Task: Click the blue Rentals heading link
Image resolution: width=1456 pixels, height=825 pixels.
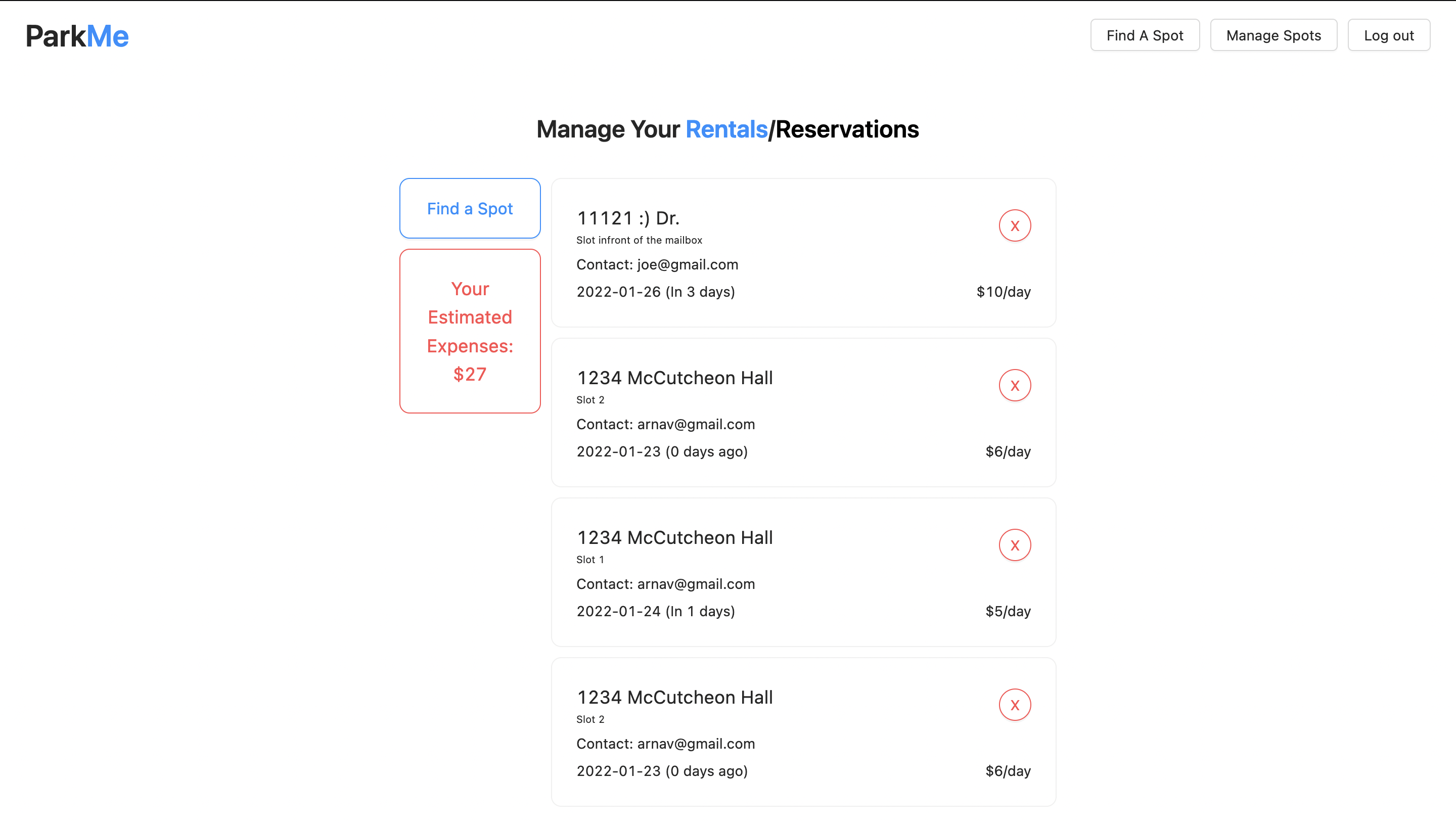Action: pos(726,129)
